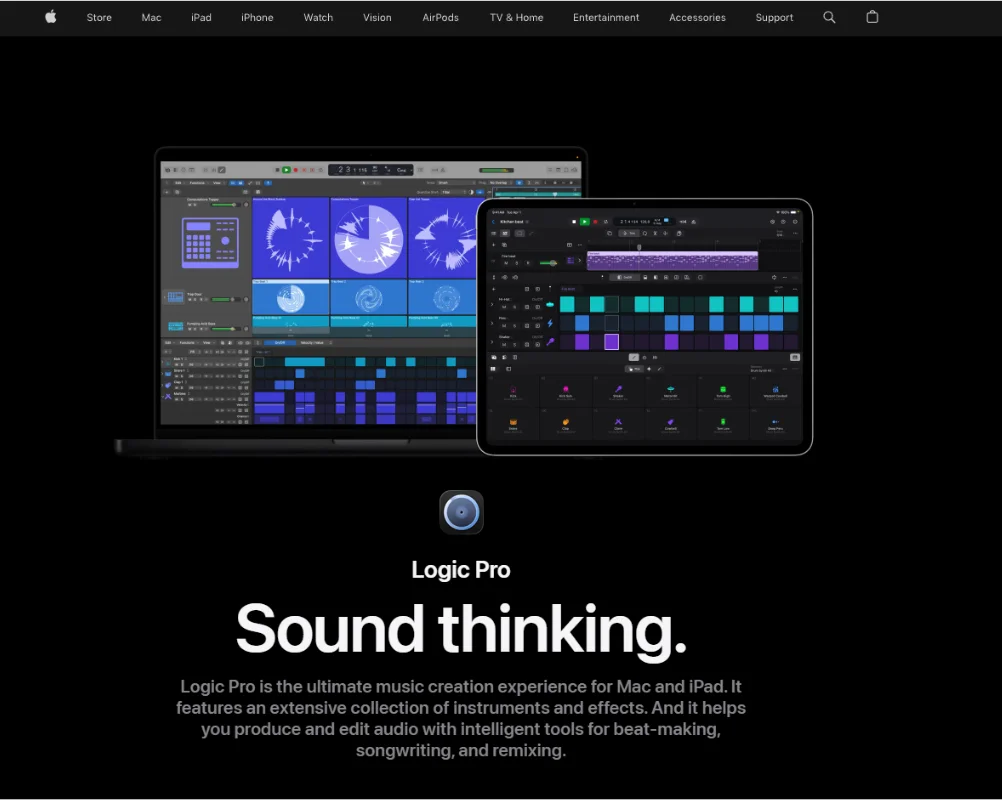
Task: Open the TV & Home link
Action: [516, 18]
